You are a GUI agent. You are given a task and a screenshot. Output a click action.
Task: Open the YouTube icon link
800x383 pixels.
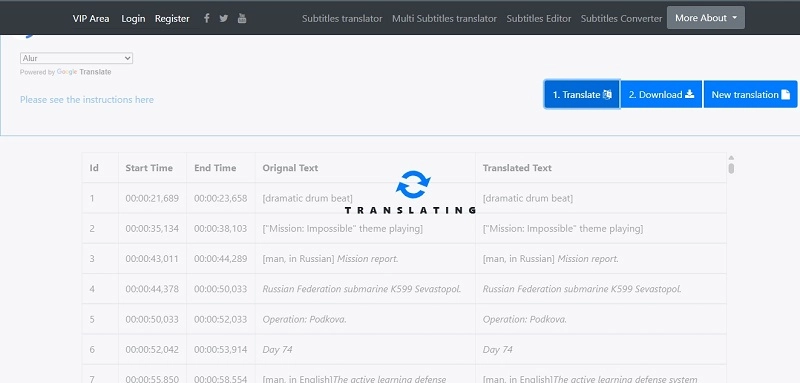pos(242,18)
